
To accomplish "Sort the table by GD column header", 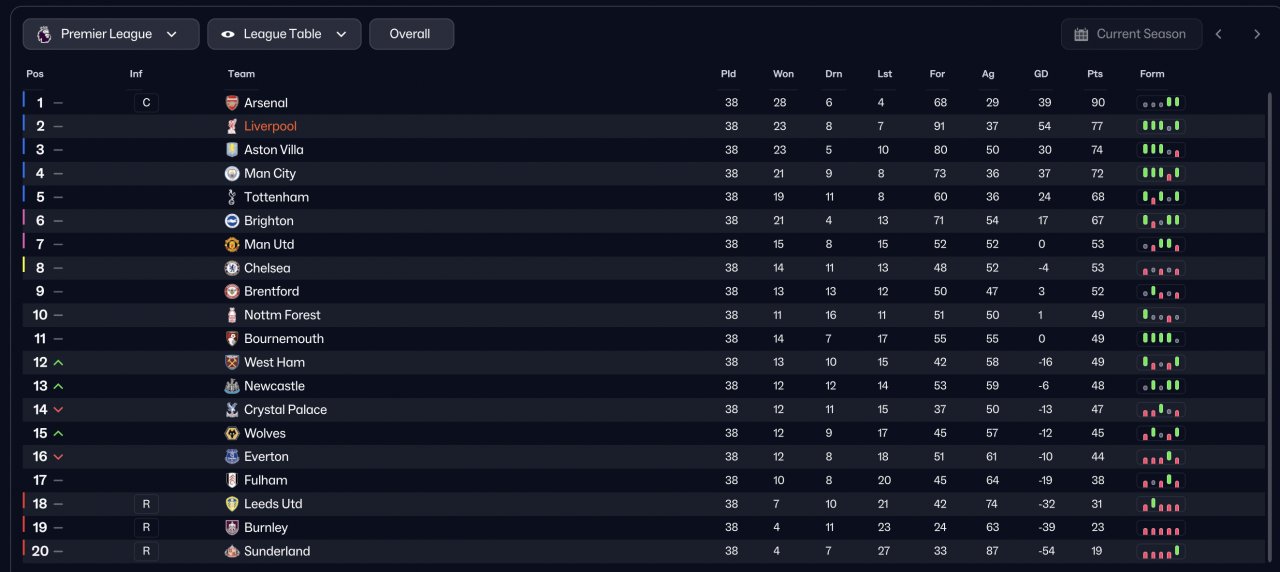I will [x=1041, y=74].
